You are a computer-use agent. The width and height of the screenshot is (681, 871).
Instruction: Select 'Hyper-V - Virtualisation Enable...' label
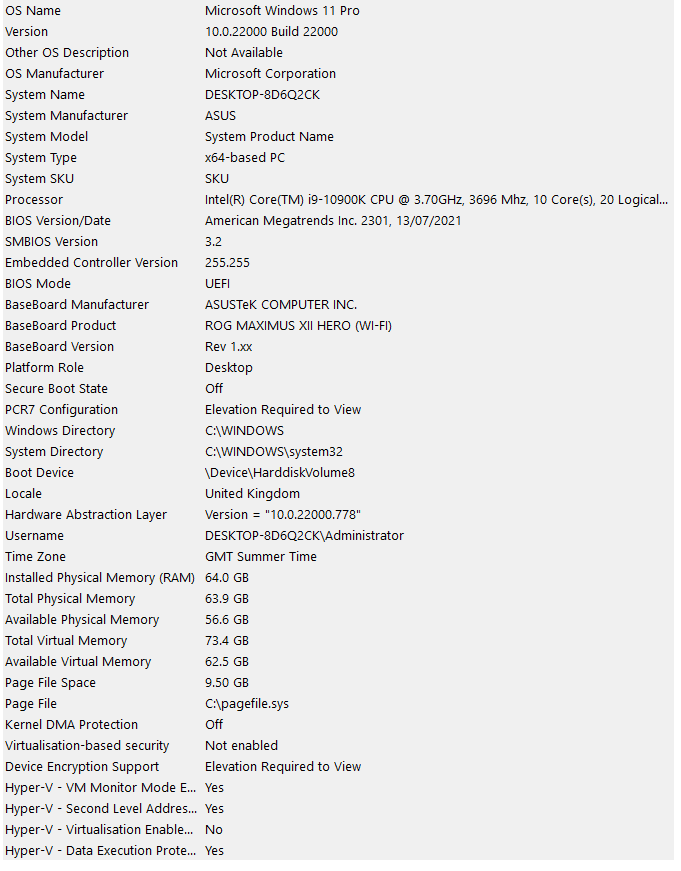(x=99, y=830)
